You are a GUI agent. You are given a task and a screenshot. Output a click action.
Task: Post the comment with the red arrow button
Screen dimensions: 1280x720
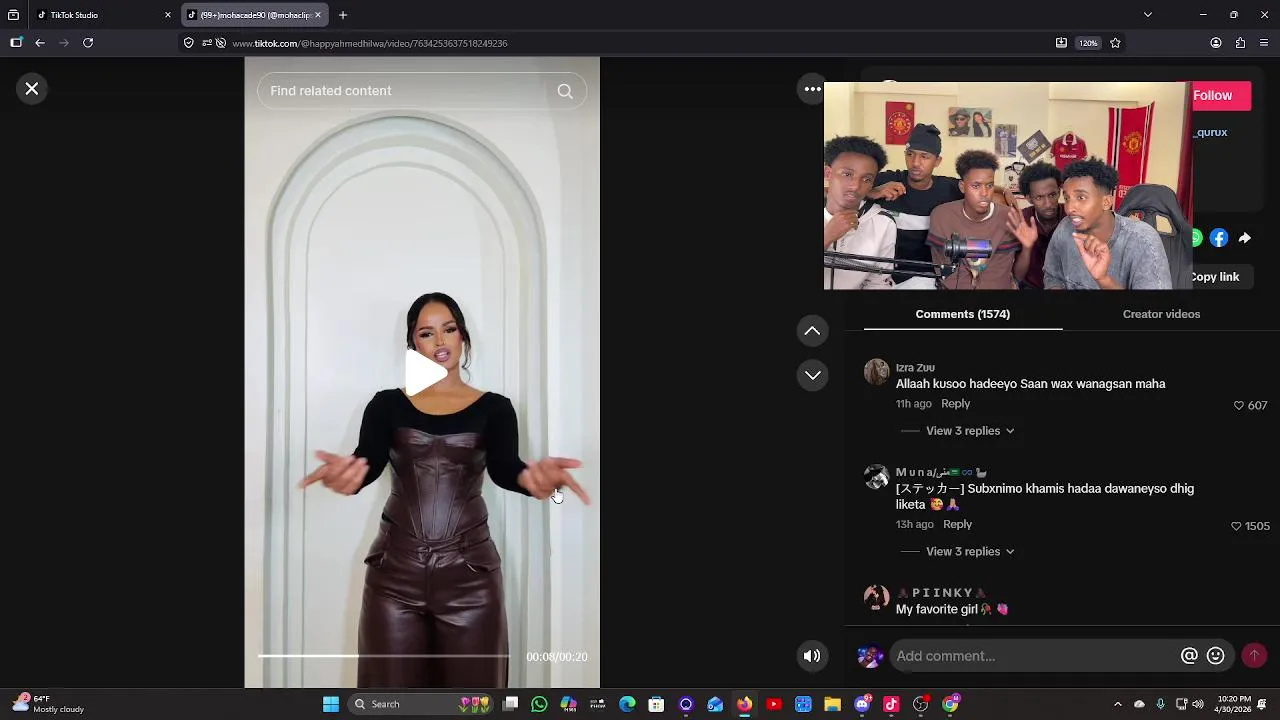pyautogui.click(x=1254, y=656)
